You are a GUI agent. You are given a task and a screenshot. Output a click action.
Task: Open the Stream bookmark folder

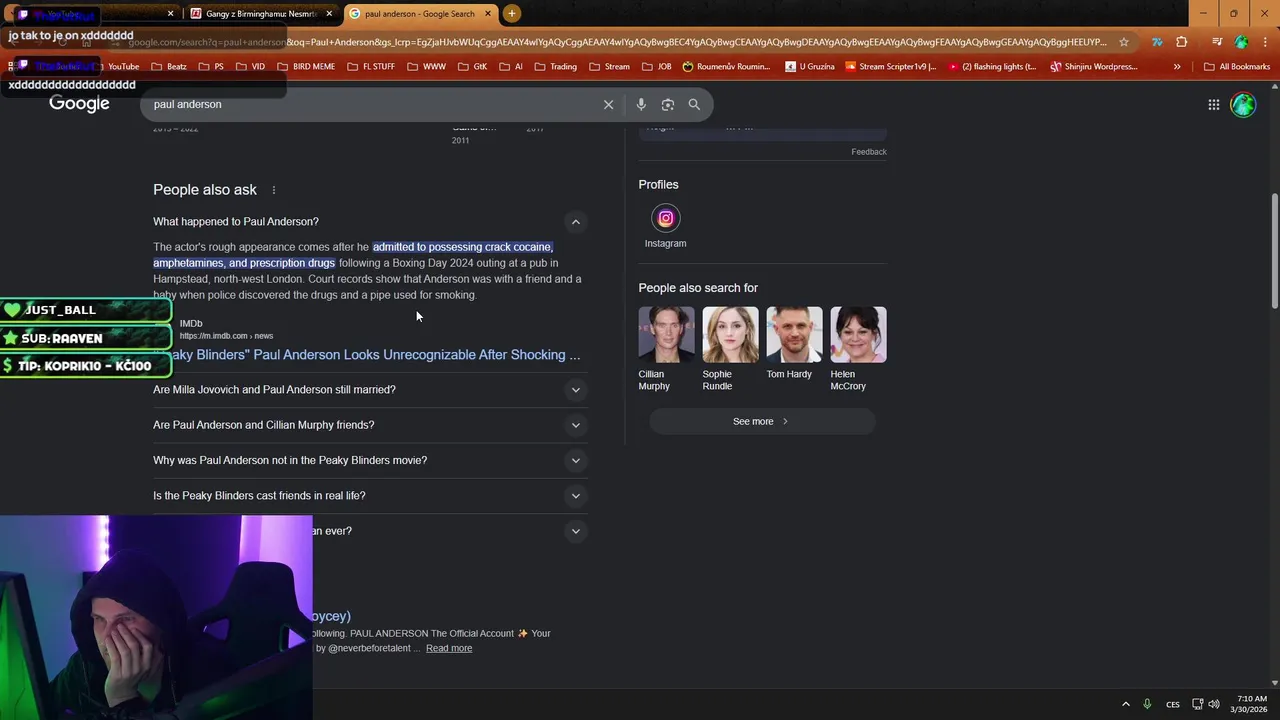(x=609, y=67)
